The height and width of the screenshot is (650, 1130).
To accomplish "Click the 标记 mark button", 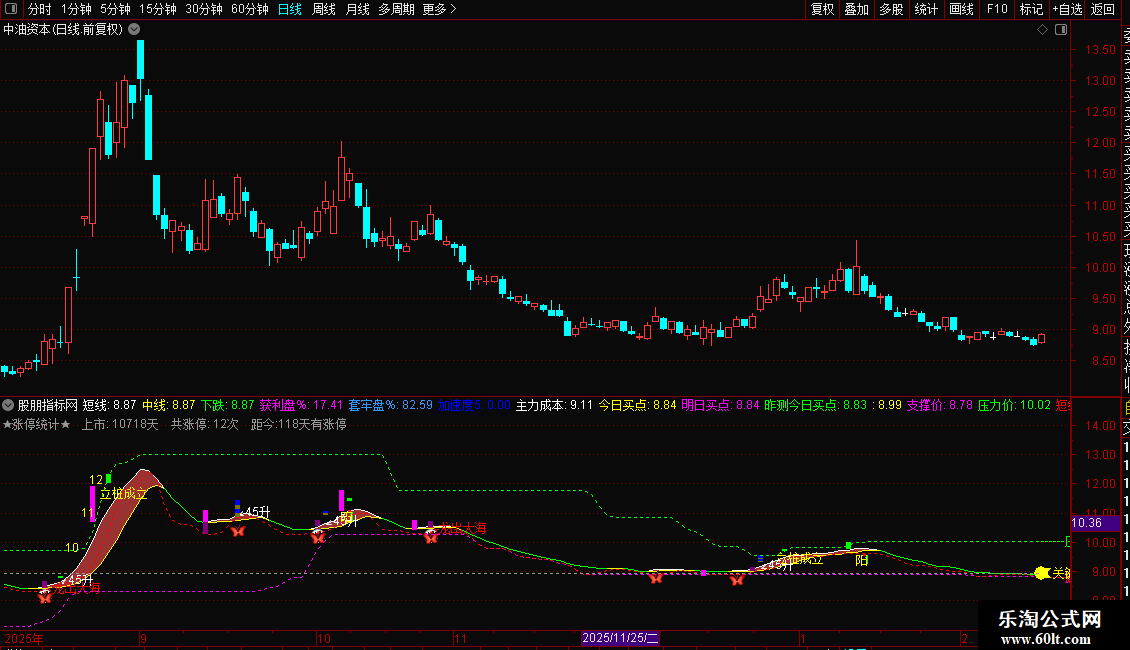I will [x=1031, y=9].
